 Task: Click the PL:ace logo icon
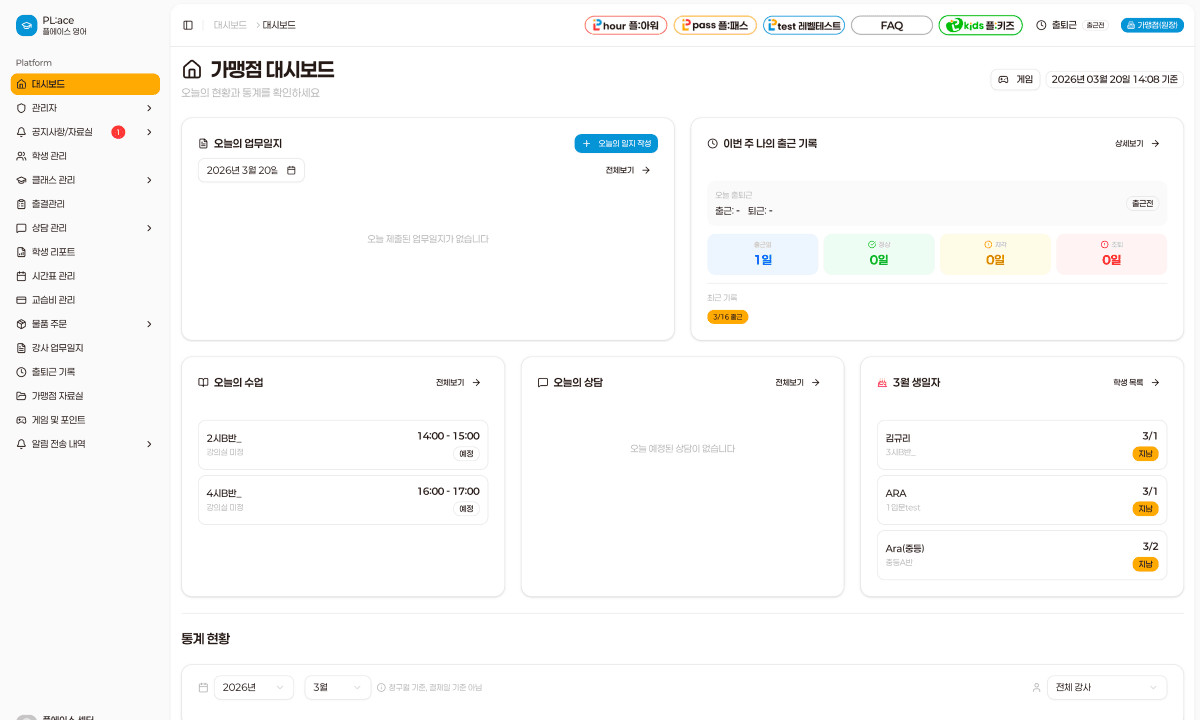26,26
